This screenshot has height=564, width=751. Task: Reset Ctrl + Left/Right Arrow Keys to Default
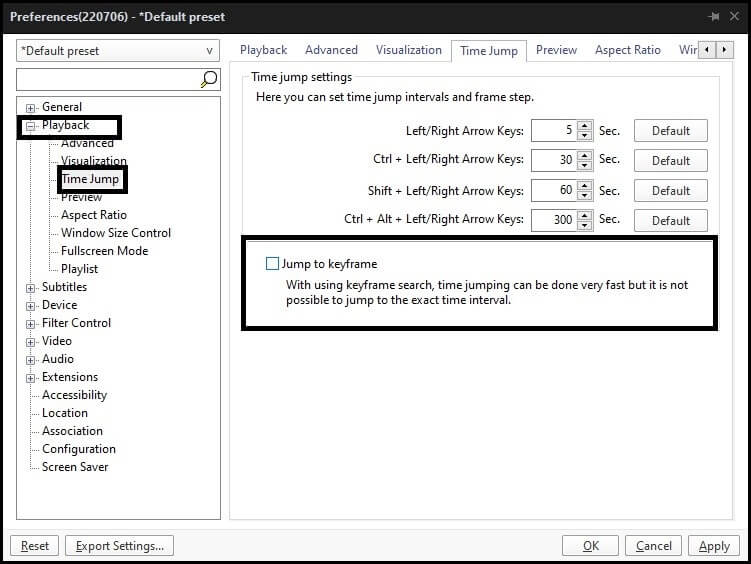tap(671, 160)
